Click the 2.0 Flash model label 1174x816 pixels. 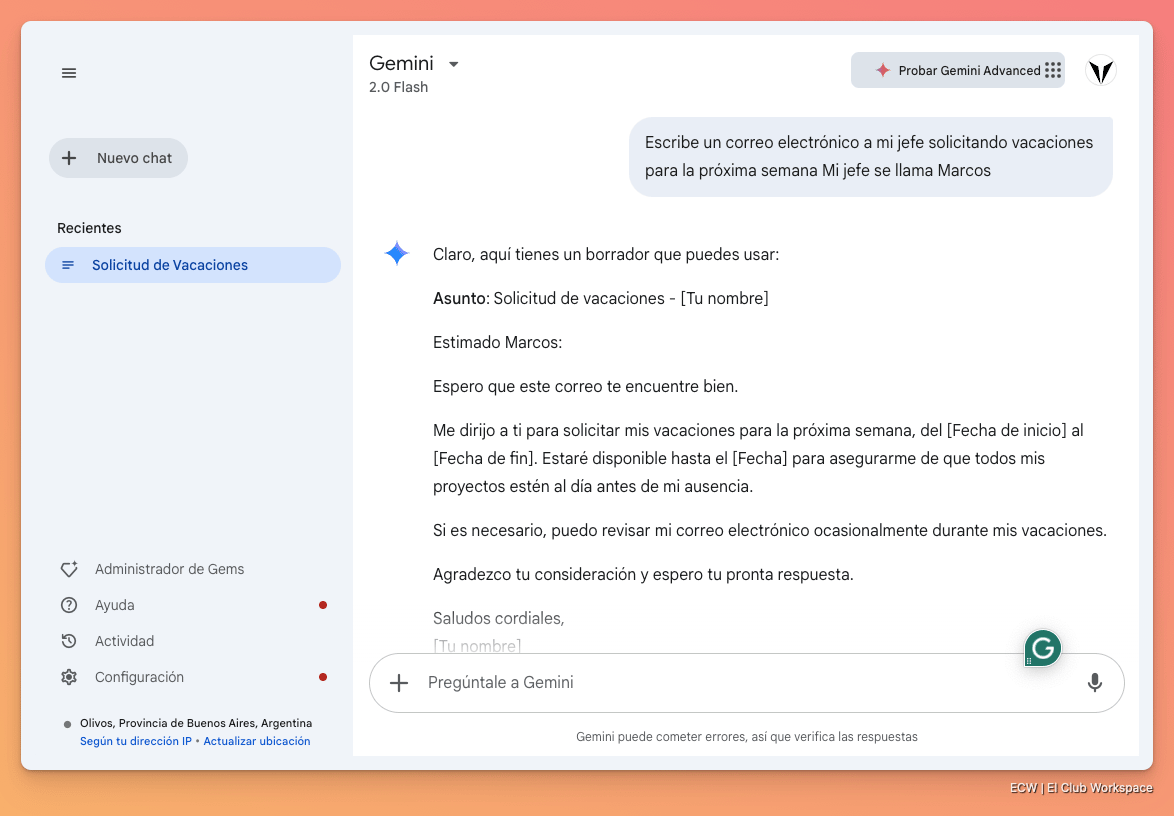pyautogui.click(x=398, y=87)
